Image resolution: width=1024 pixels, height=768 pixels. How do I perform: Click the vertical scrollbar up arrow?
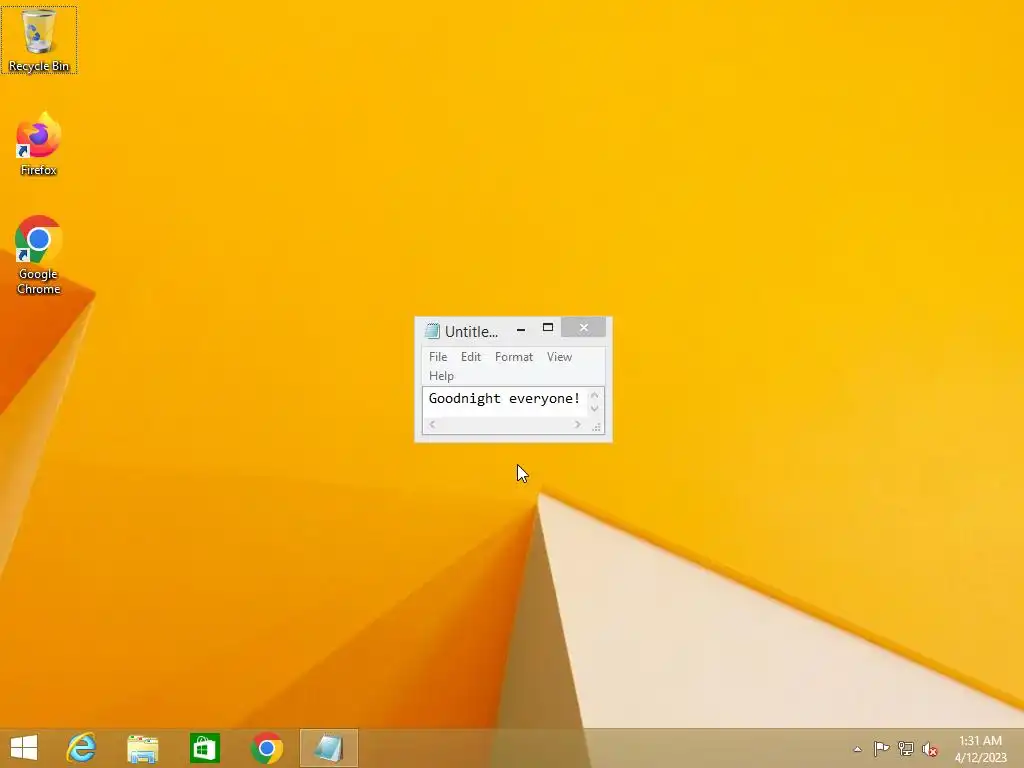(x=594, y=395)
